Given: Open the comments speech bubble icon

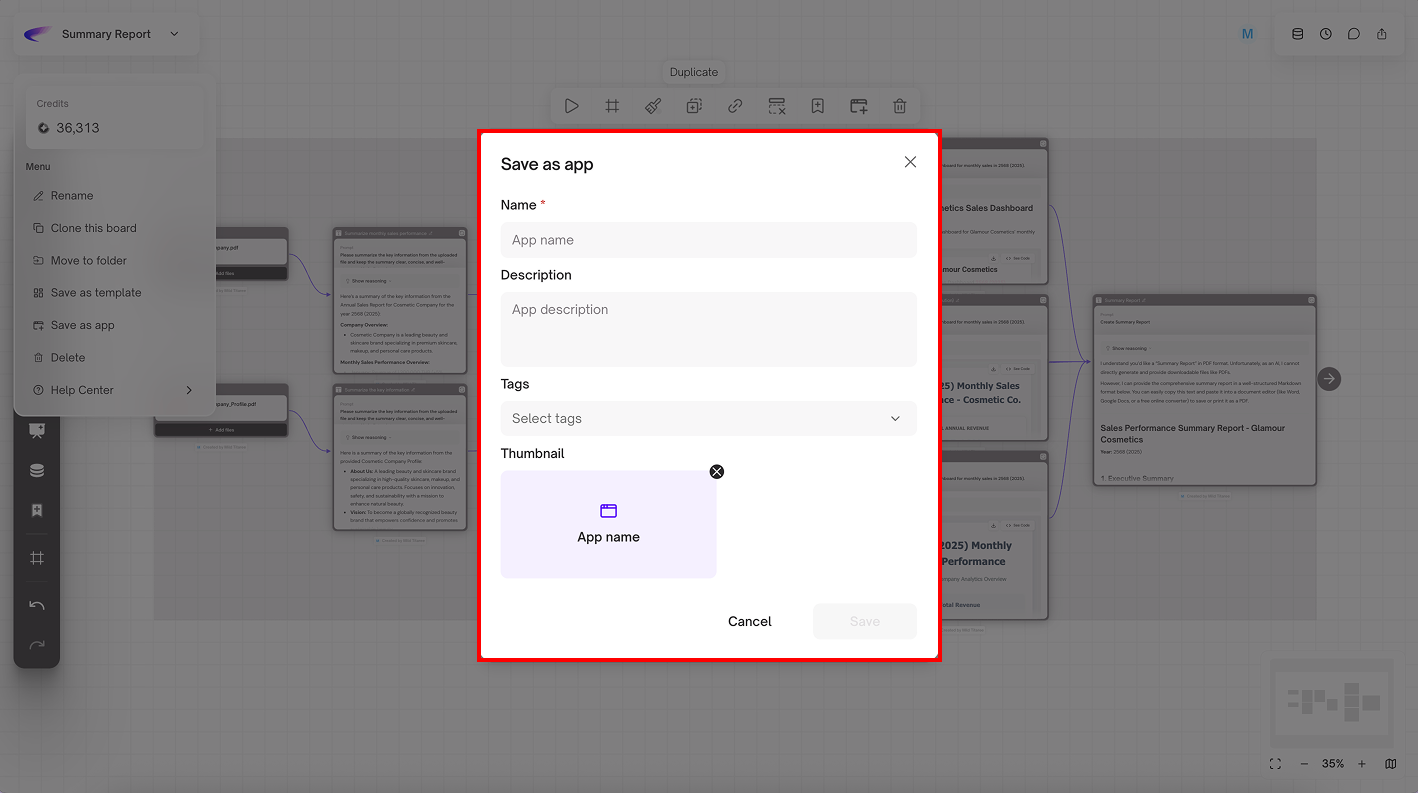Looking at the screenshot, I should pos(1353,34).
